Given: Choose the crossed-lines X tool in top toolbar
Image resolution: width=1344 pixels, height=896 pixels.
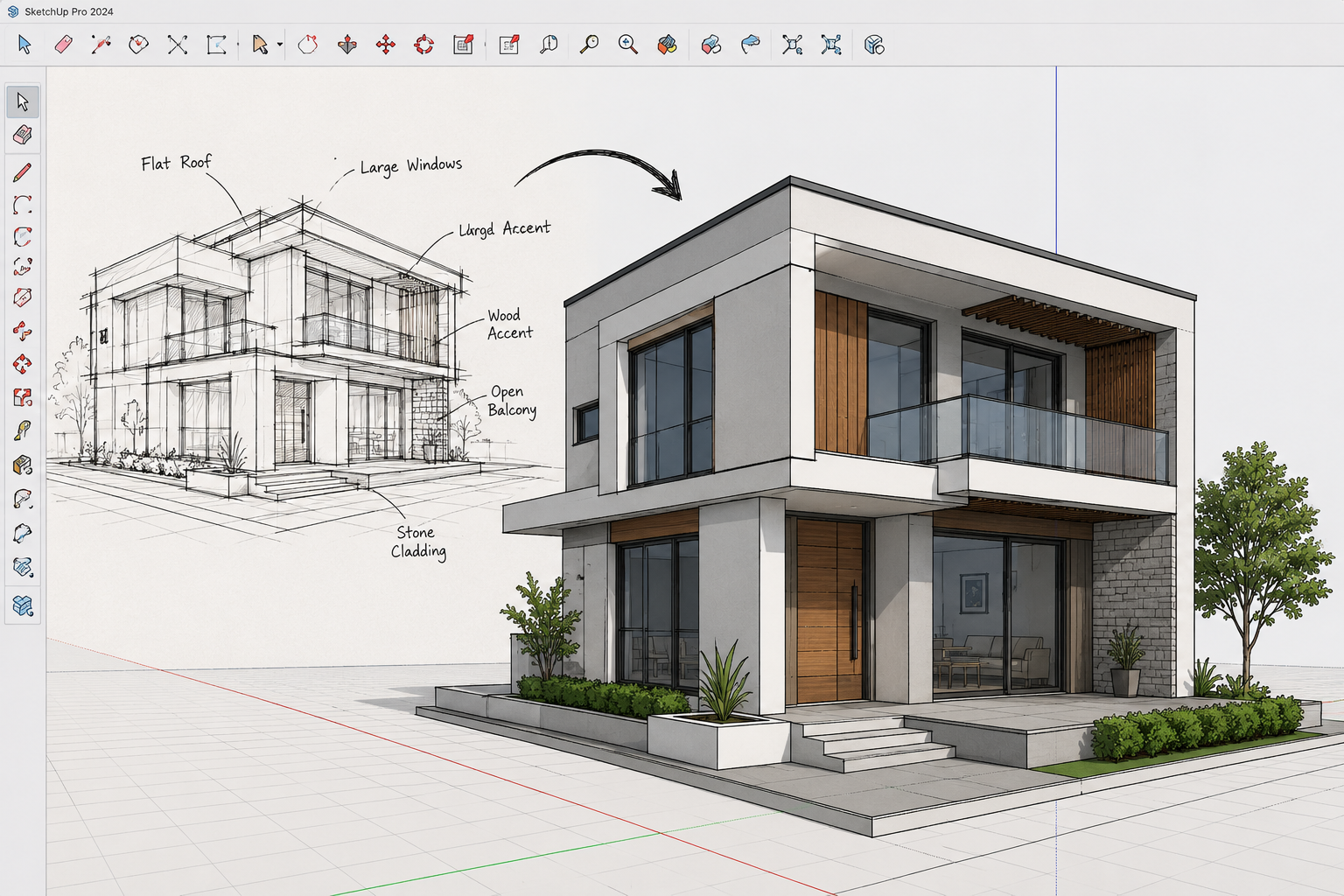Looking at the screenshot, I should (x=178, y=45).
